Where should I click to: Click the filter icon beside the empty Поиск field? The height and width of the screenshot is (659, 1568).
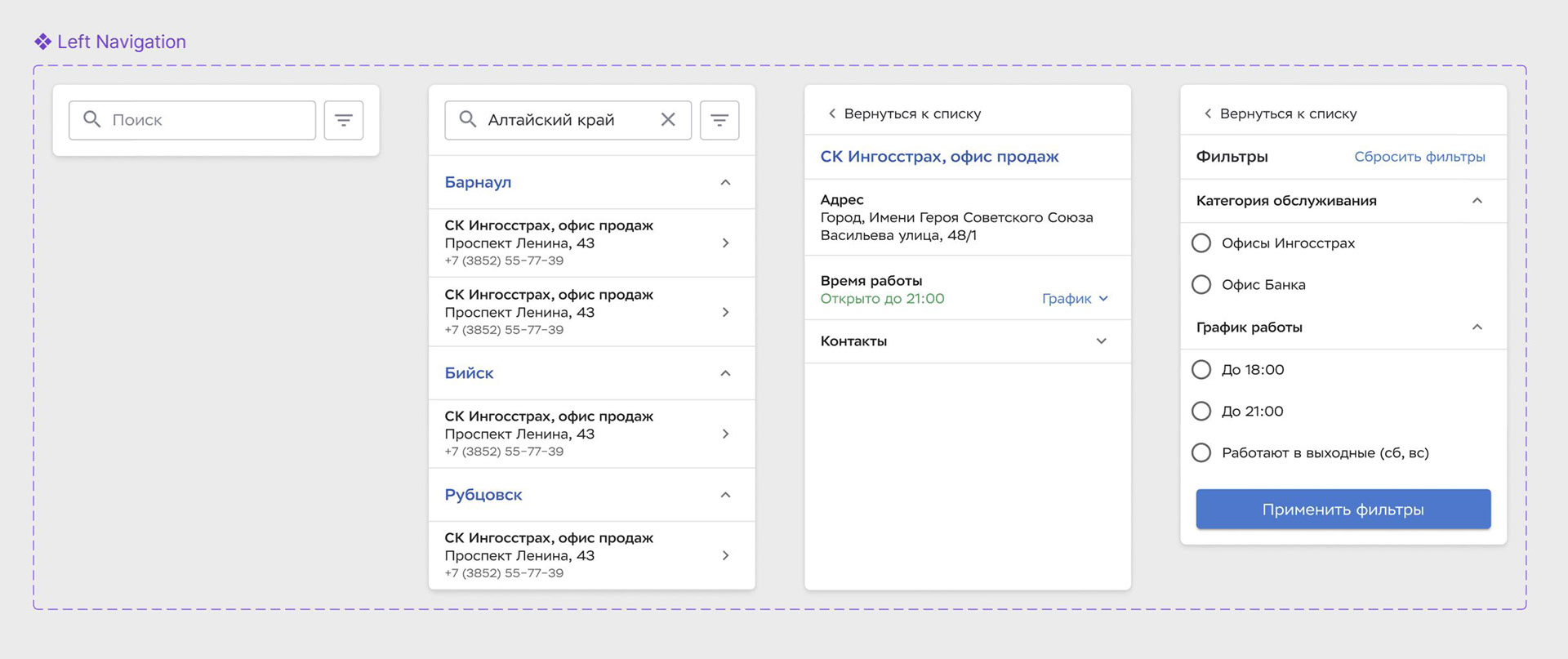344,120
